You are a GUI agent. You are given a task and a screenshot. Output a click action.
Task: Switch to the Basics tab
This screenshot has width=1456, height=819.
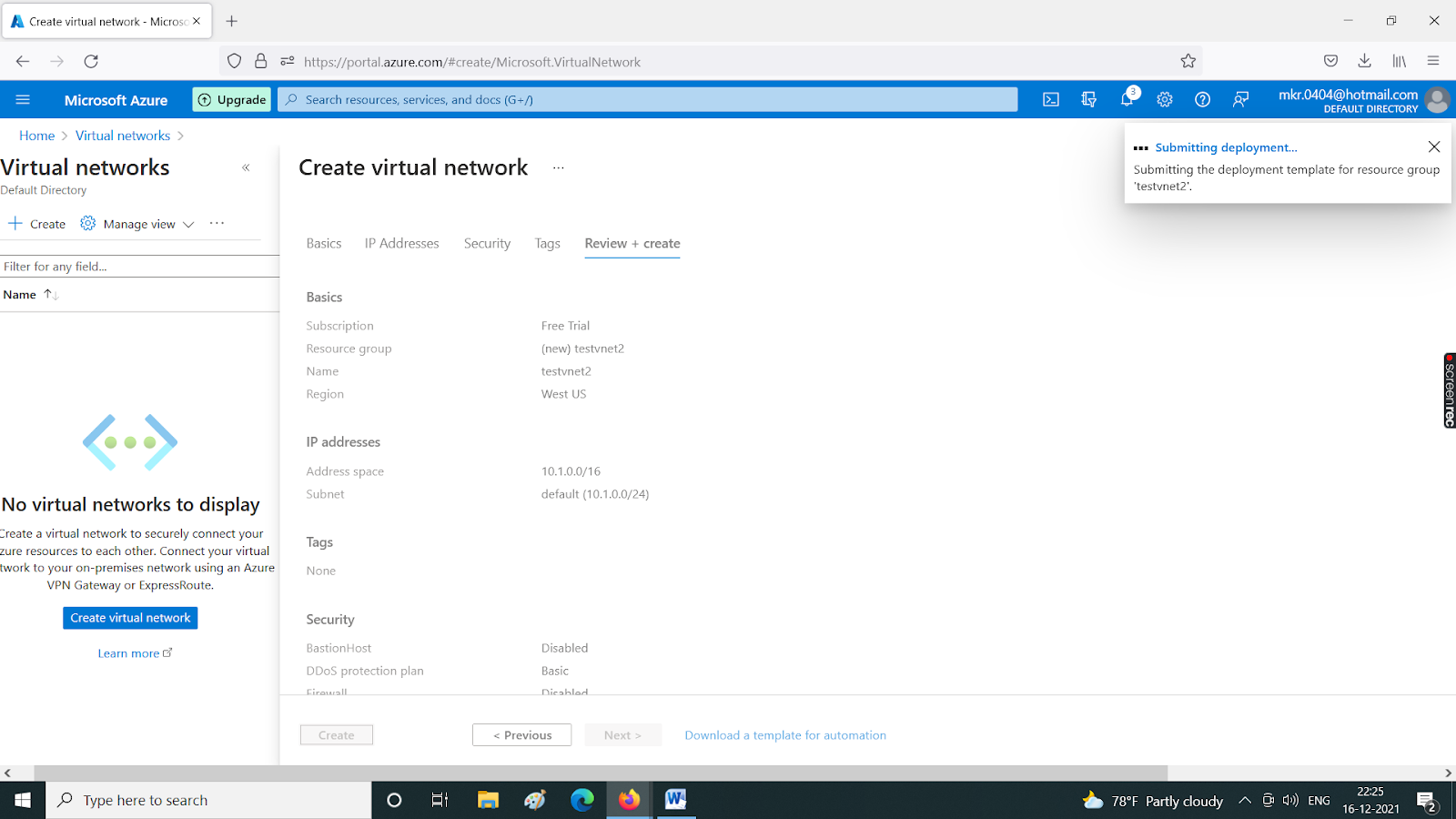pos(324,244)
